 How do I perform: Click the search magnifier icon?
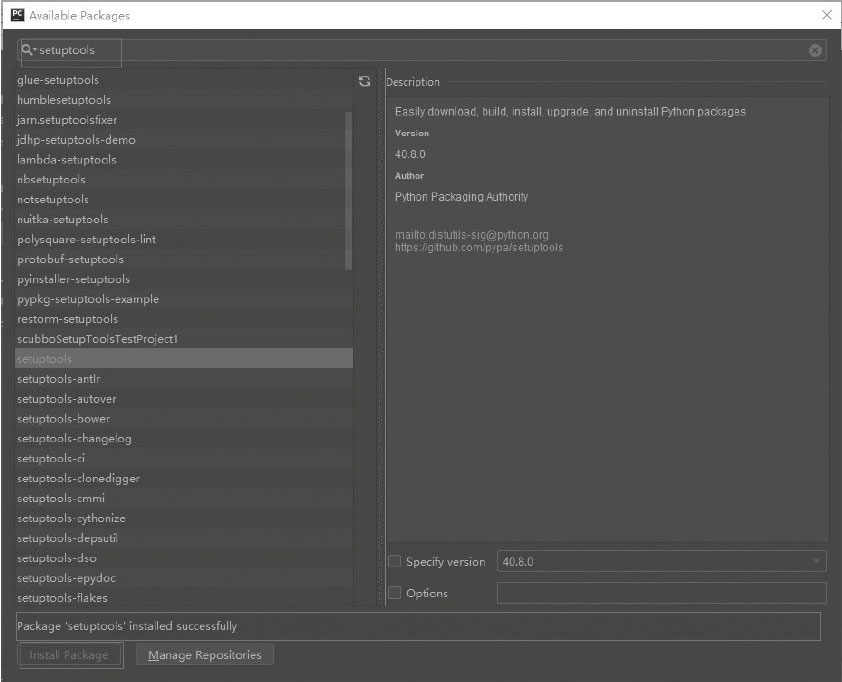click(x=28, y=50)
